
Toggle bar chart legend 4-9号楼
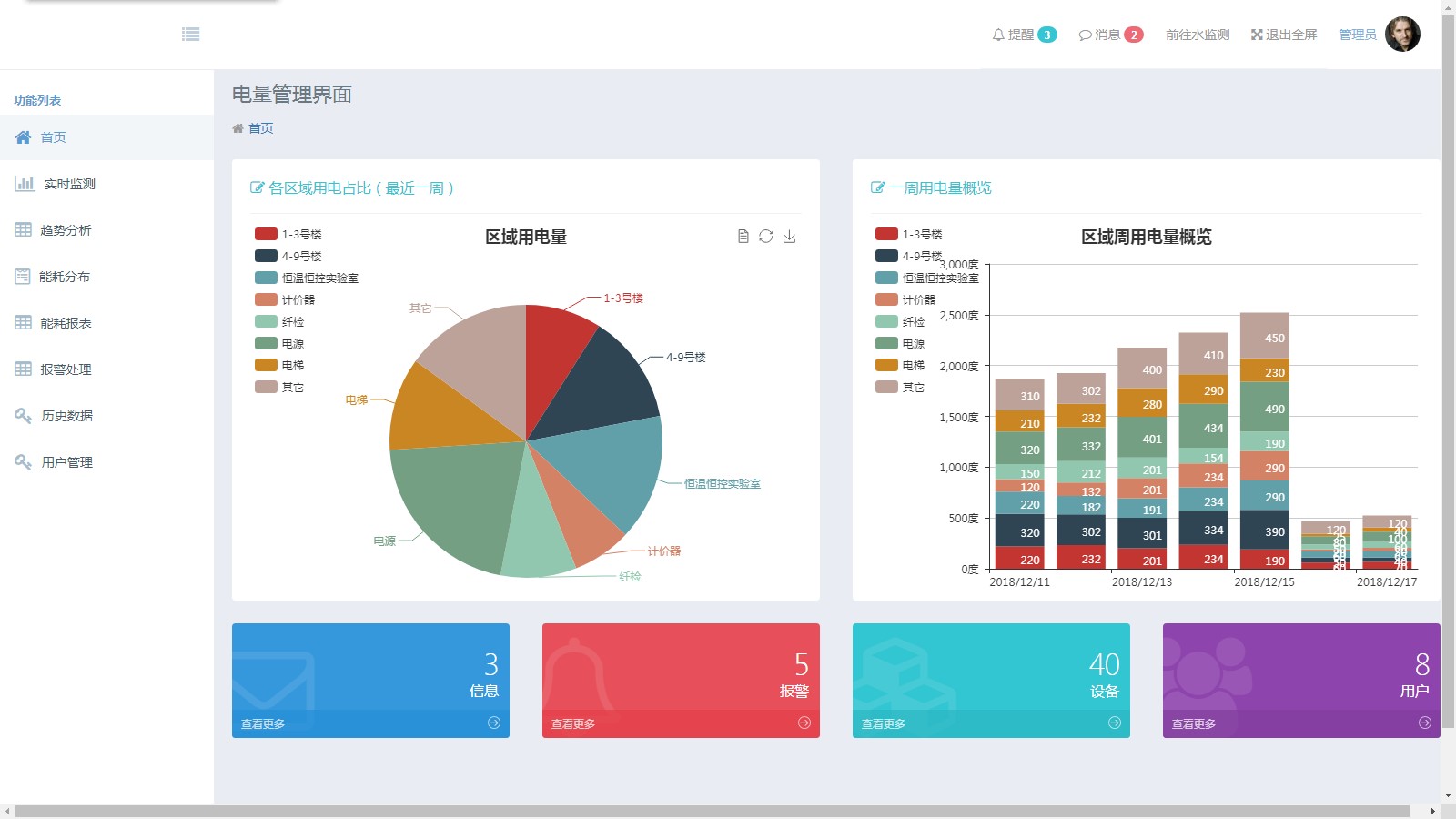(x=909, y=256)
